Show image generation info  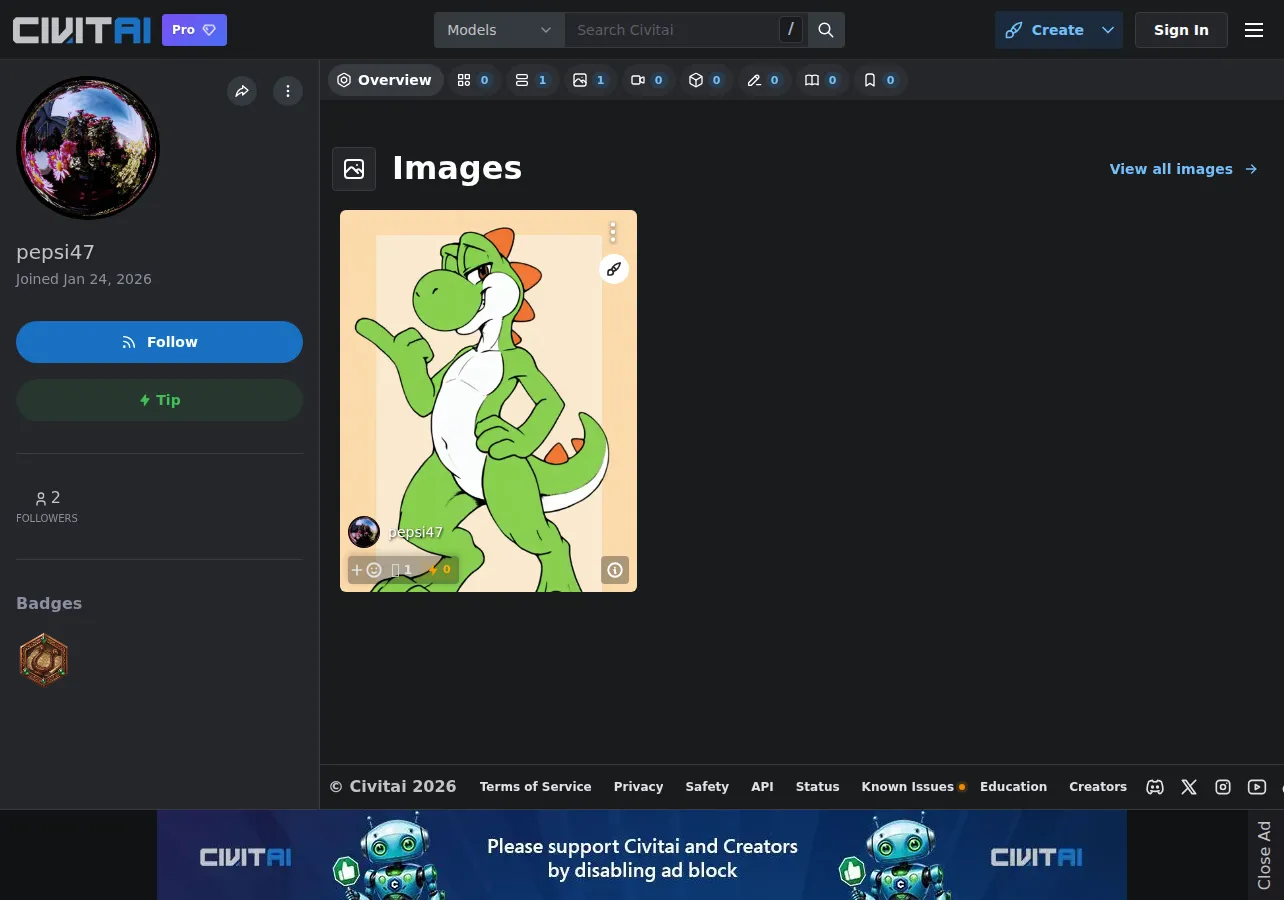coord(615,570)
